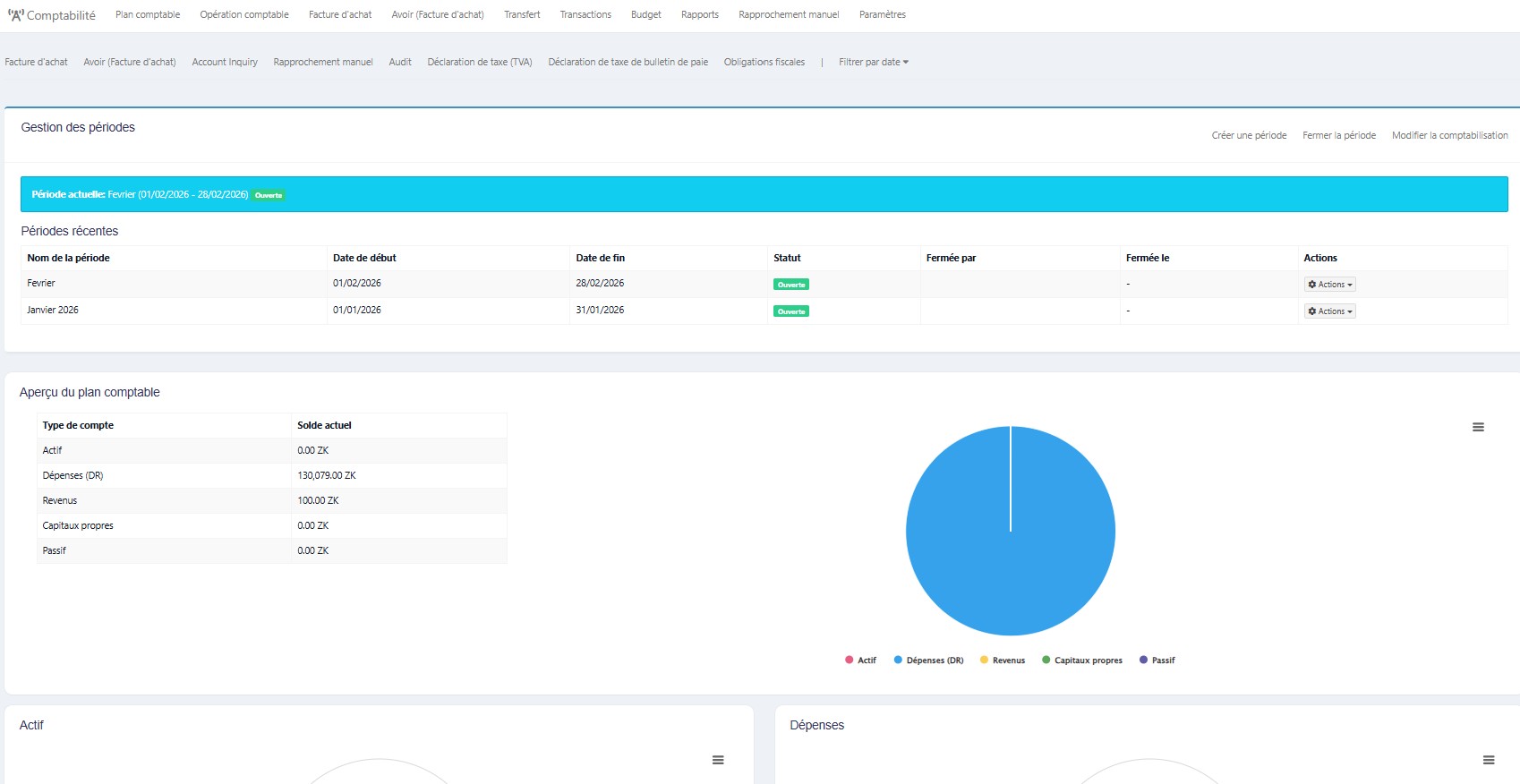Viewport: 1520px width, 784px height.
Task: Click Créer une période link
Action: pos(1249,136)
